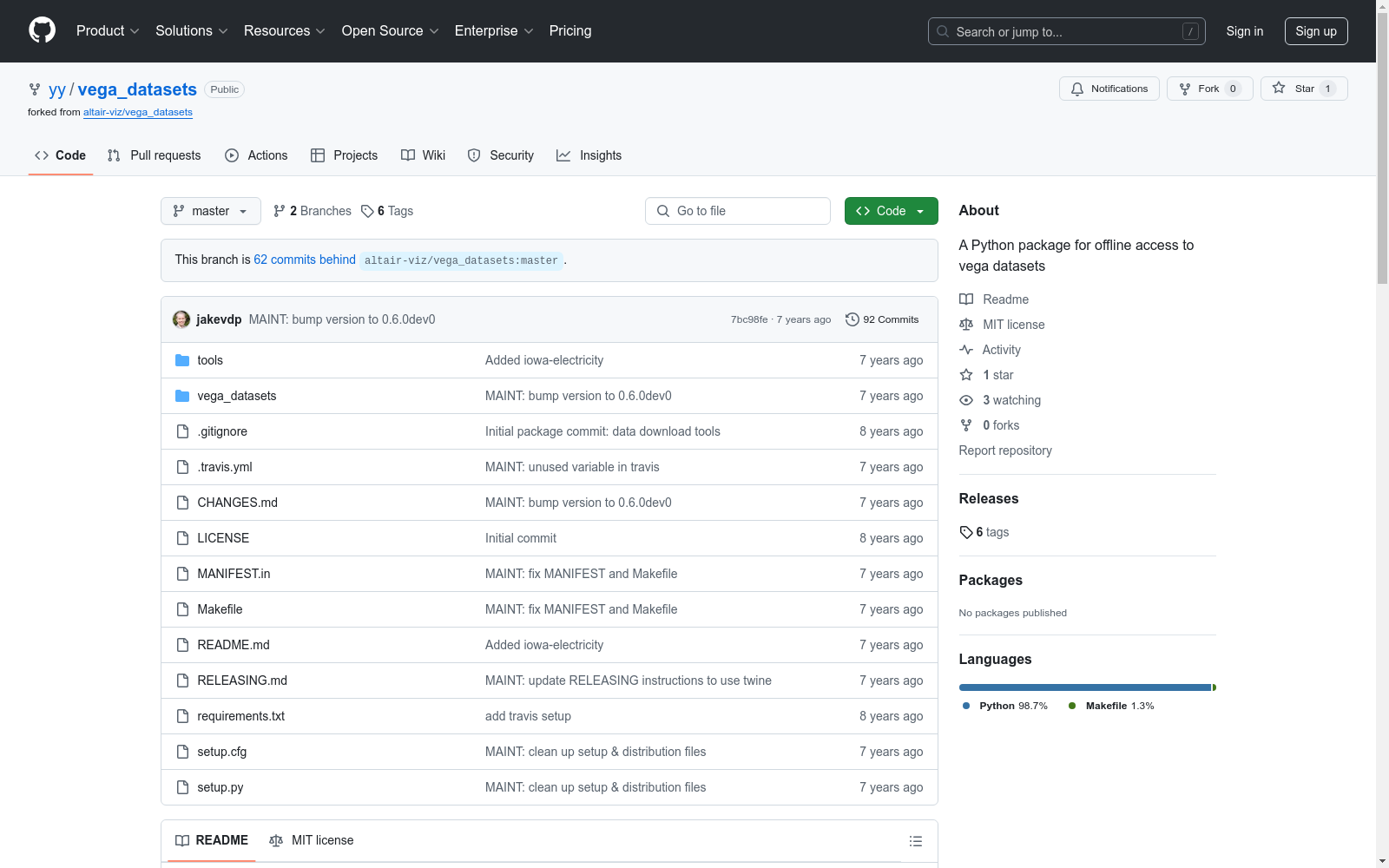
Task: Click the Go to file search box
Action: (x=738, y=211)
